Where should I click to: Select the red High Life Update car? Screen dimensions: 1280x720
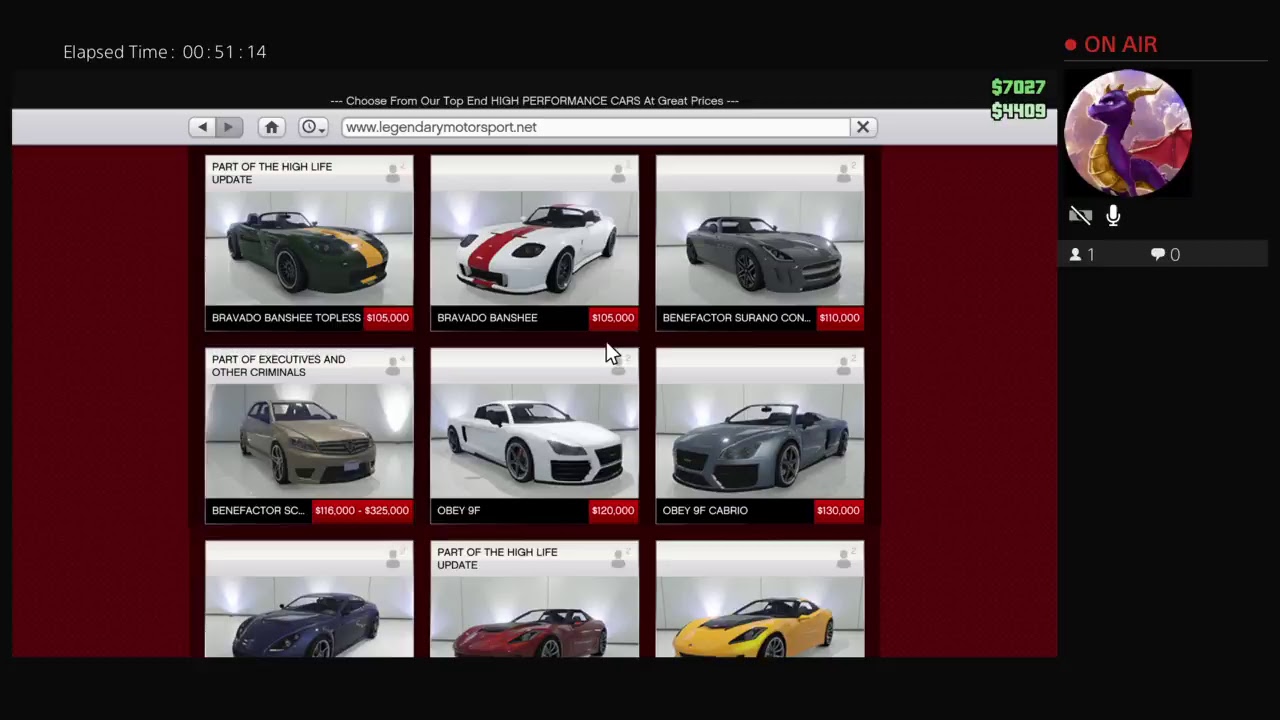tap(534, 617)
